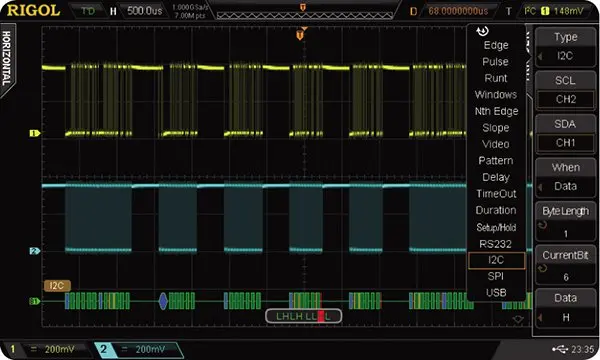The image size is (600, 360).
Task: Click the green B1 decode bus marker
Action: tap(34, 301)
